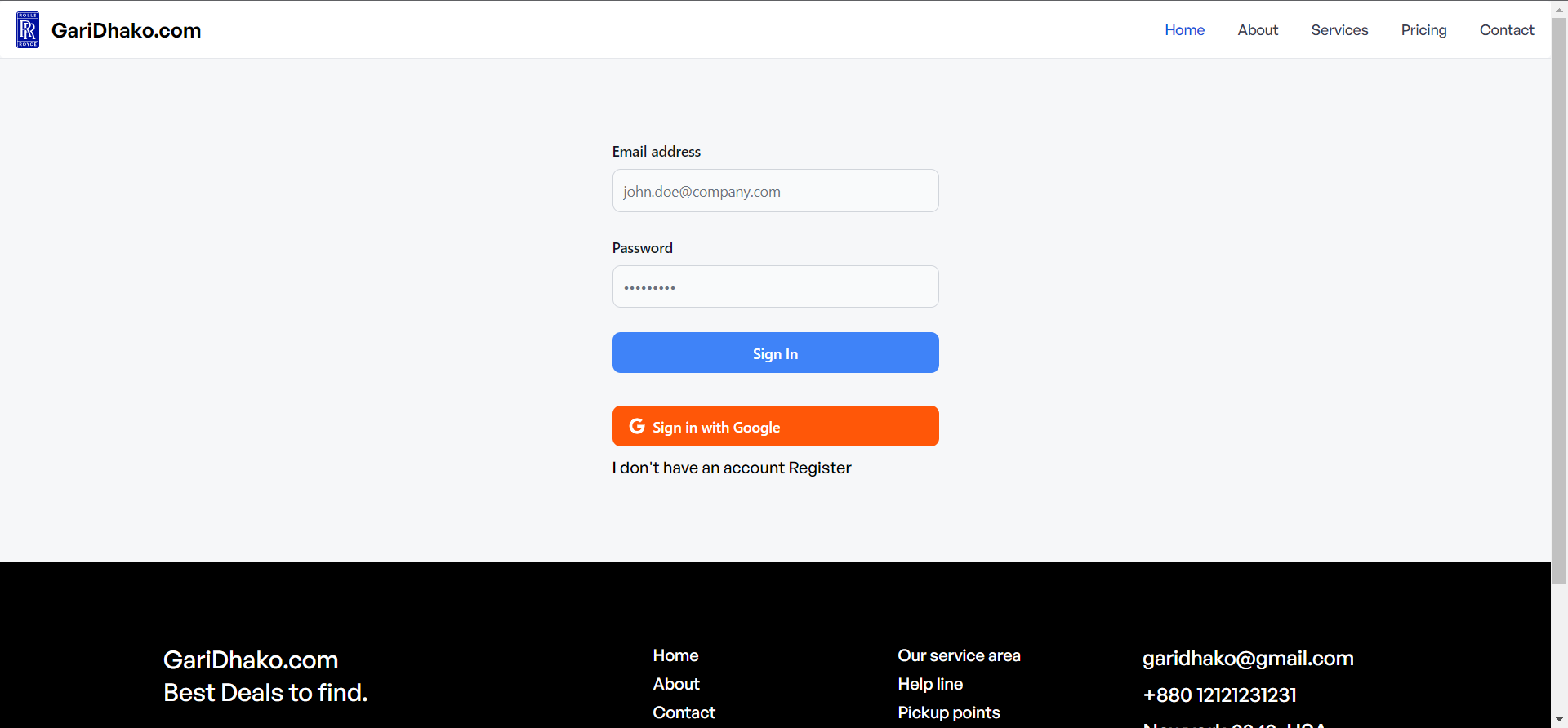Open Services in top navigation
1568x728 pixels.
pyautogui.click(x=1339, y=30)
